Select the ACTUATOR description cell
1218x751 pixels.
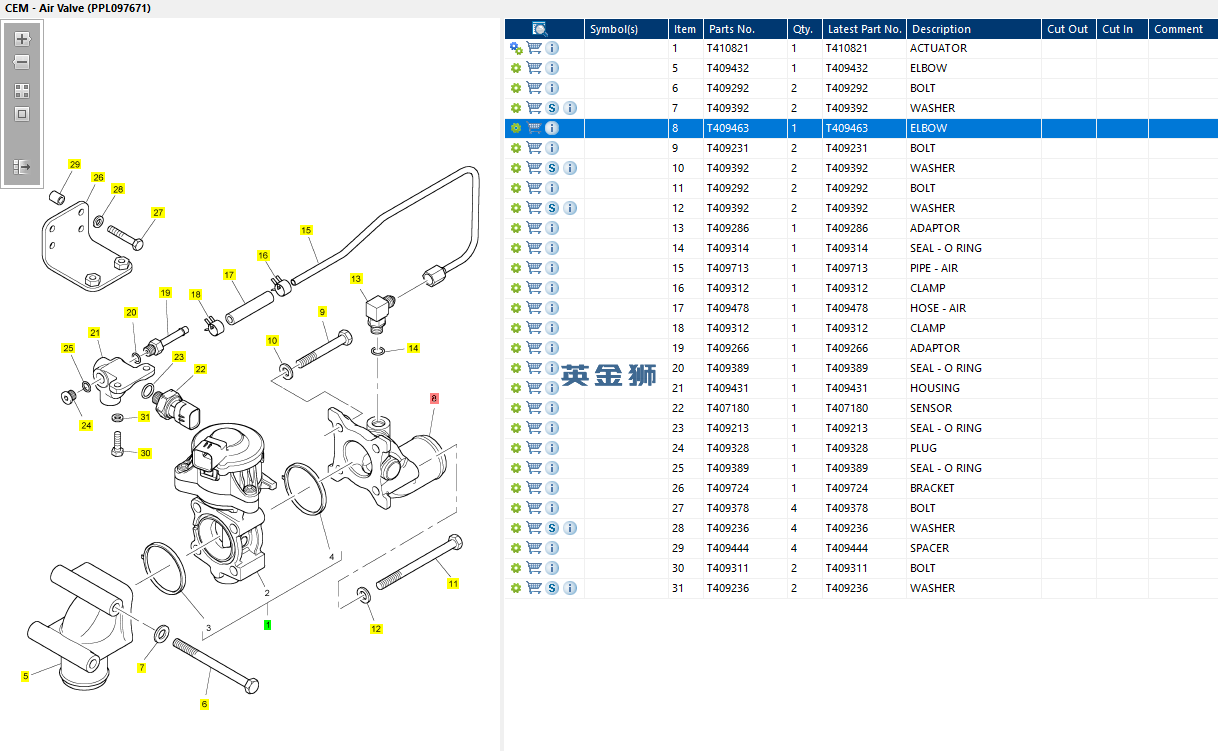(x=975, y=48)
